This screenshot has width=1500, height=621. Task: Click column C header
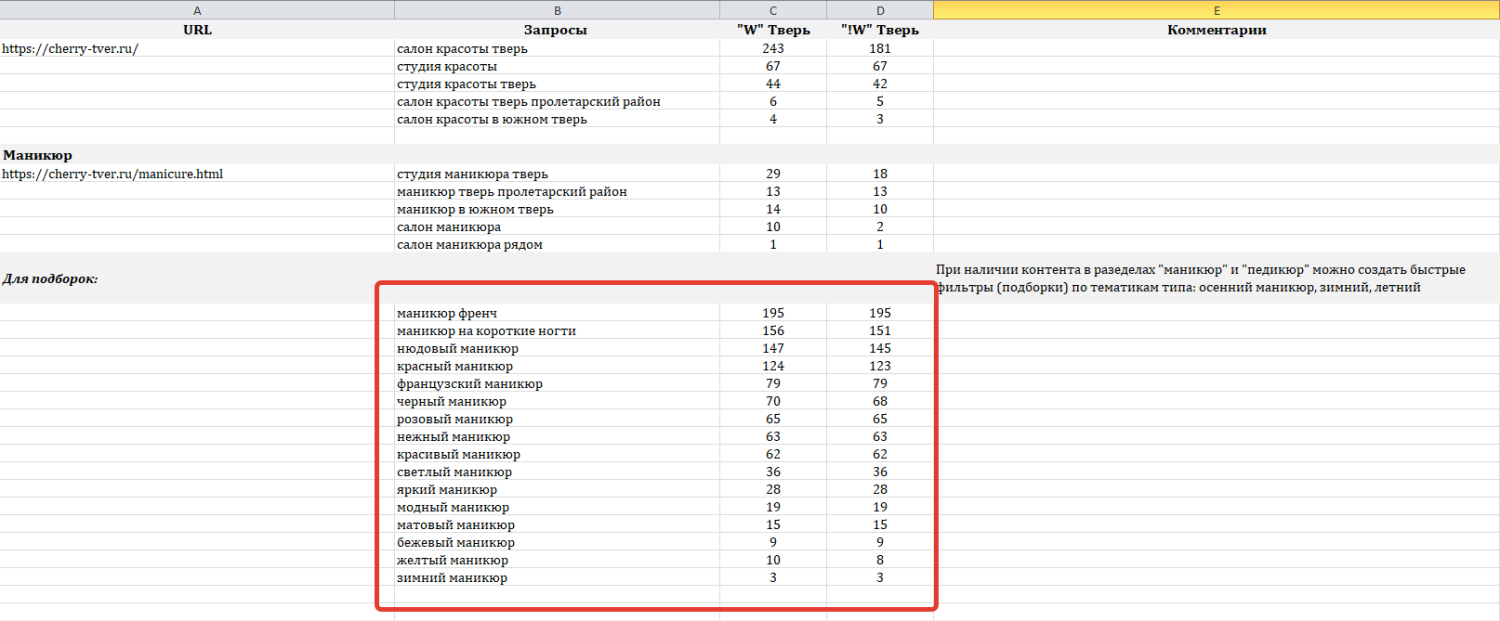coord(773,9)
